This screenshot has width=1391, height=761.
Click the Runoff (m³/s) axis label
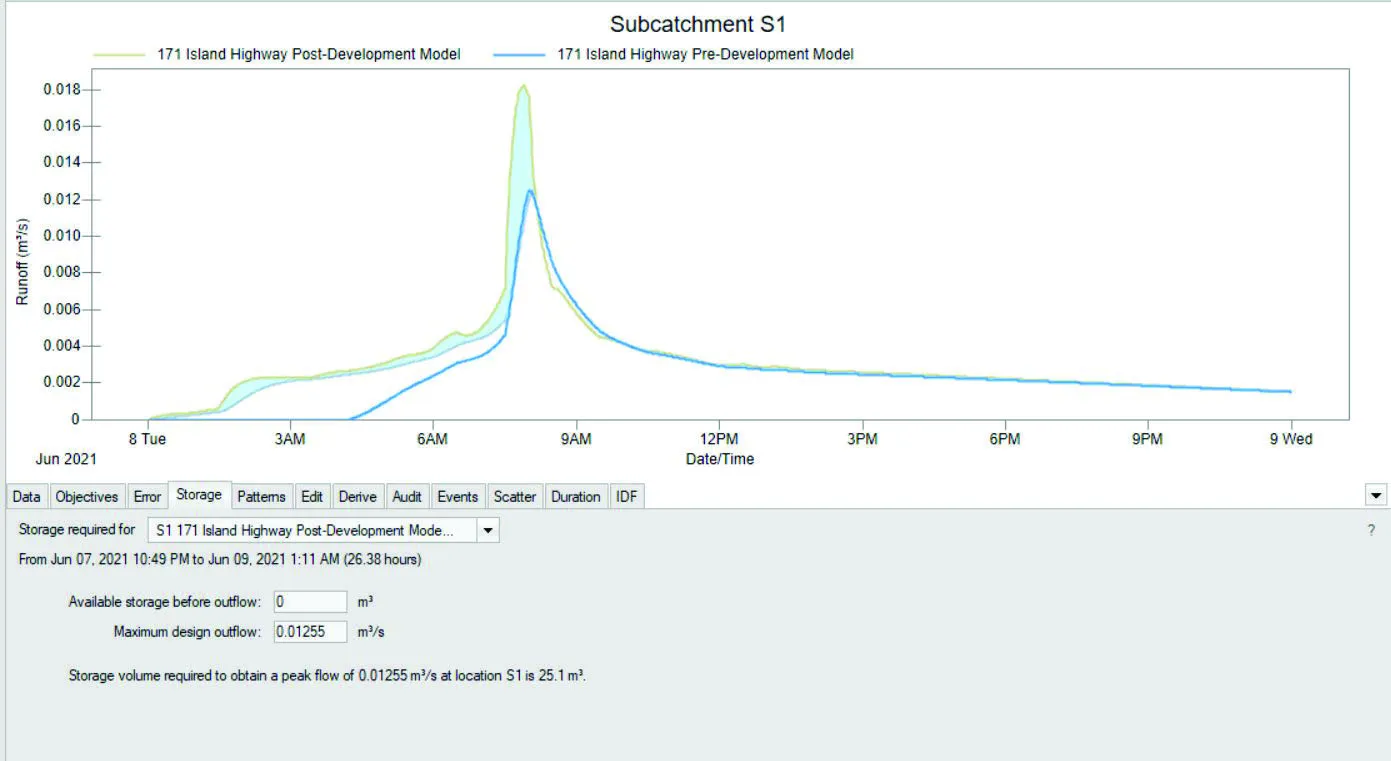coord(23,261)
